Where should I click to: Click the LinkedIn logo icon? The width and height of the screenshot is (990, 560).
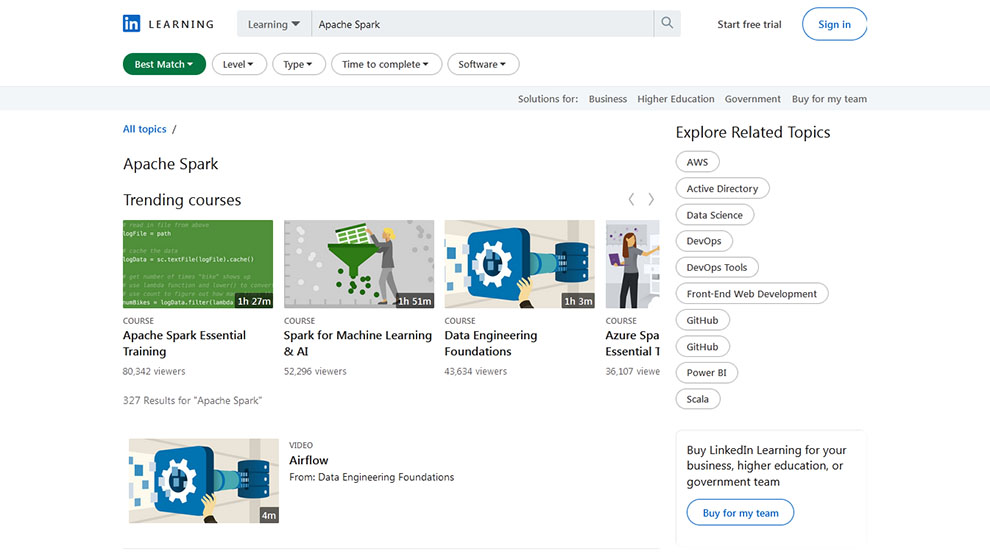[131, 24]
